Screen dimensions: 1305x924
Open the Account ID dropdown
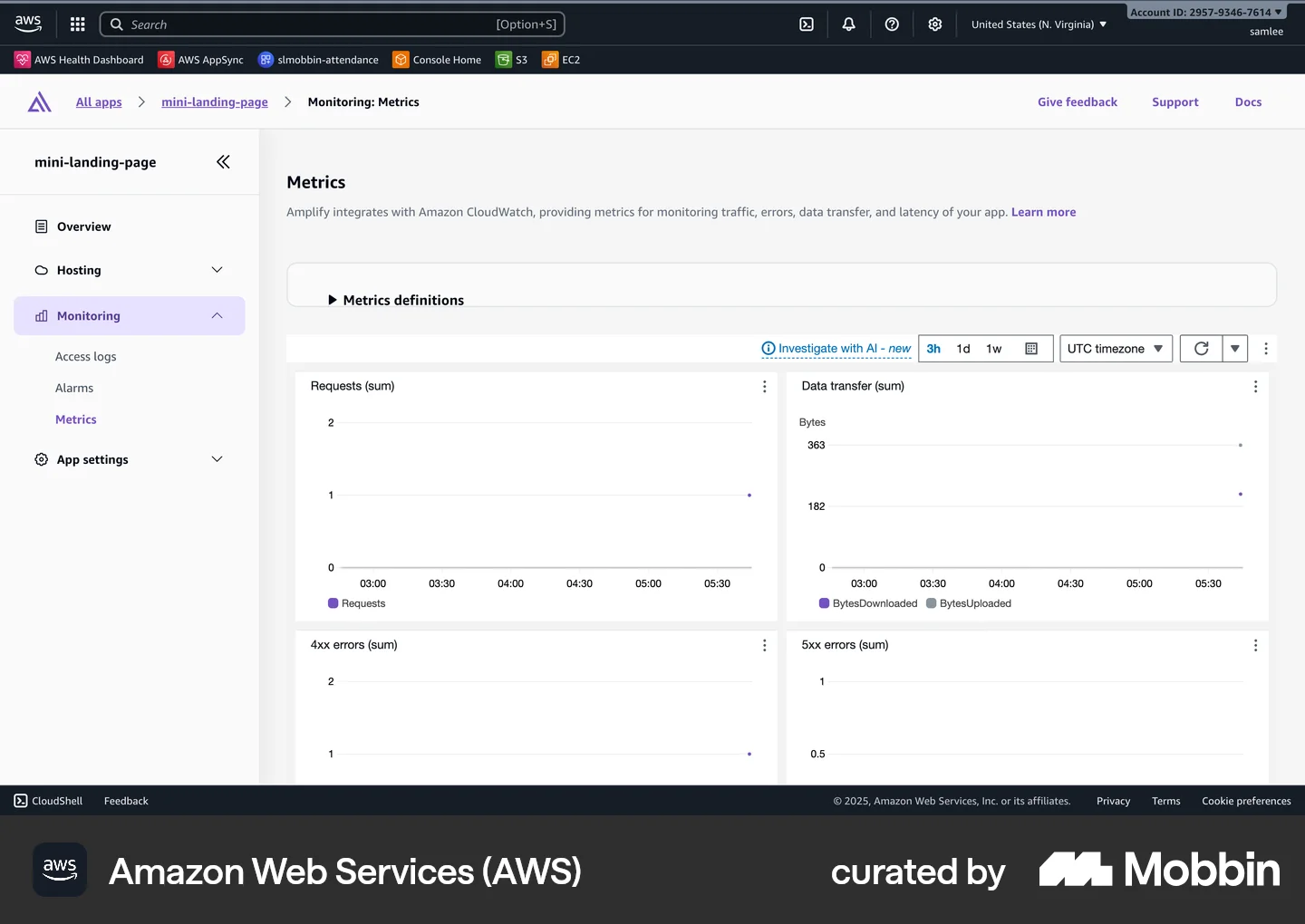1205,12
